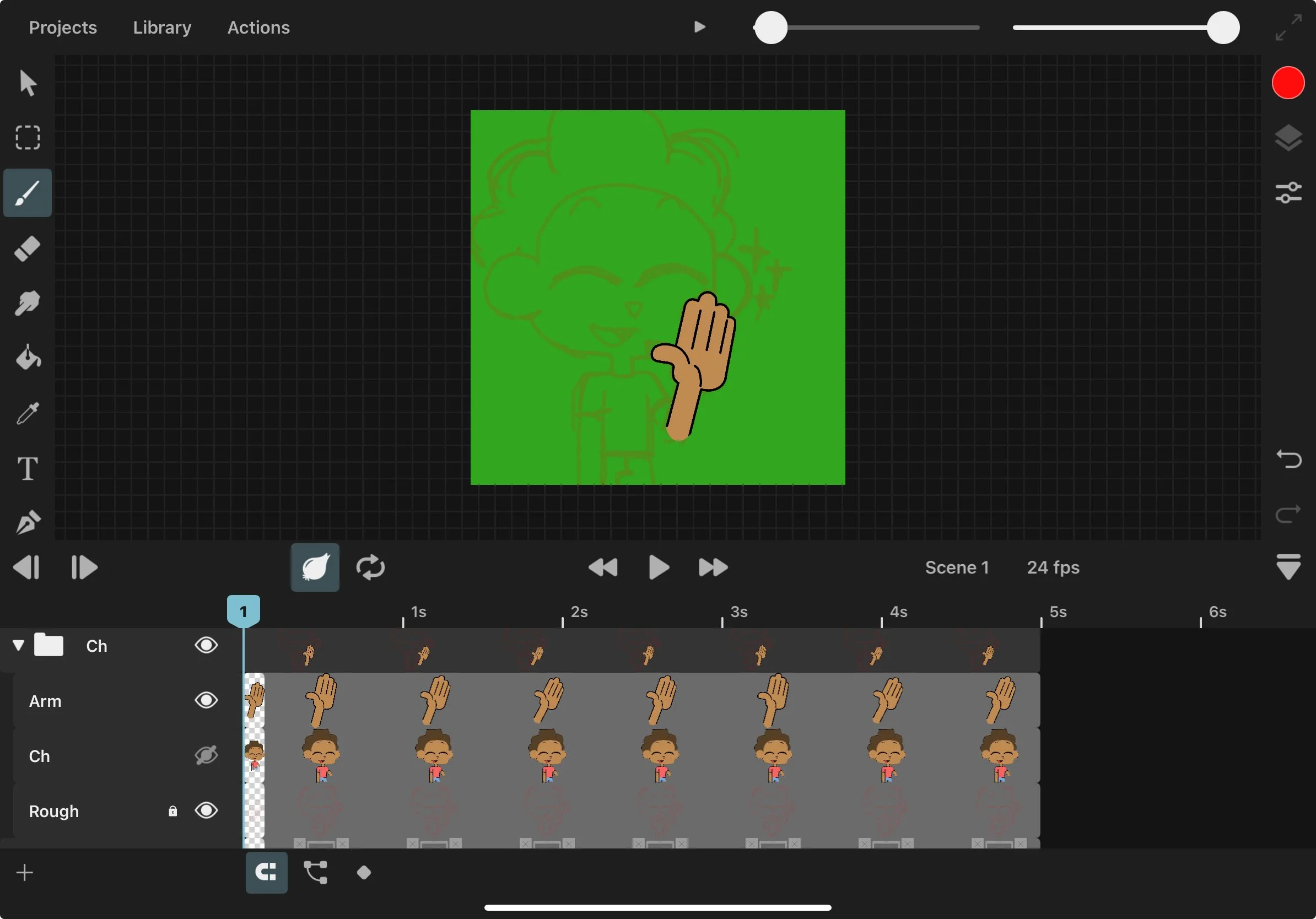Open the Scene 1 selector
The width and height of the screenshot is (1316, 919).
tap(957, 567)
